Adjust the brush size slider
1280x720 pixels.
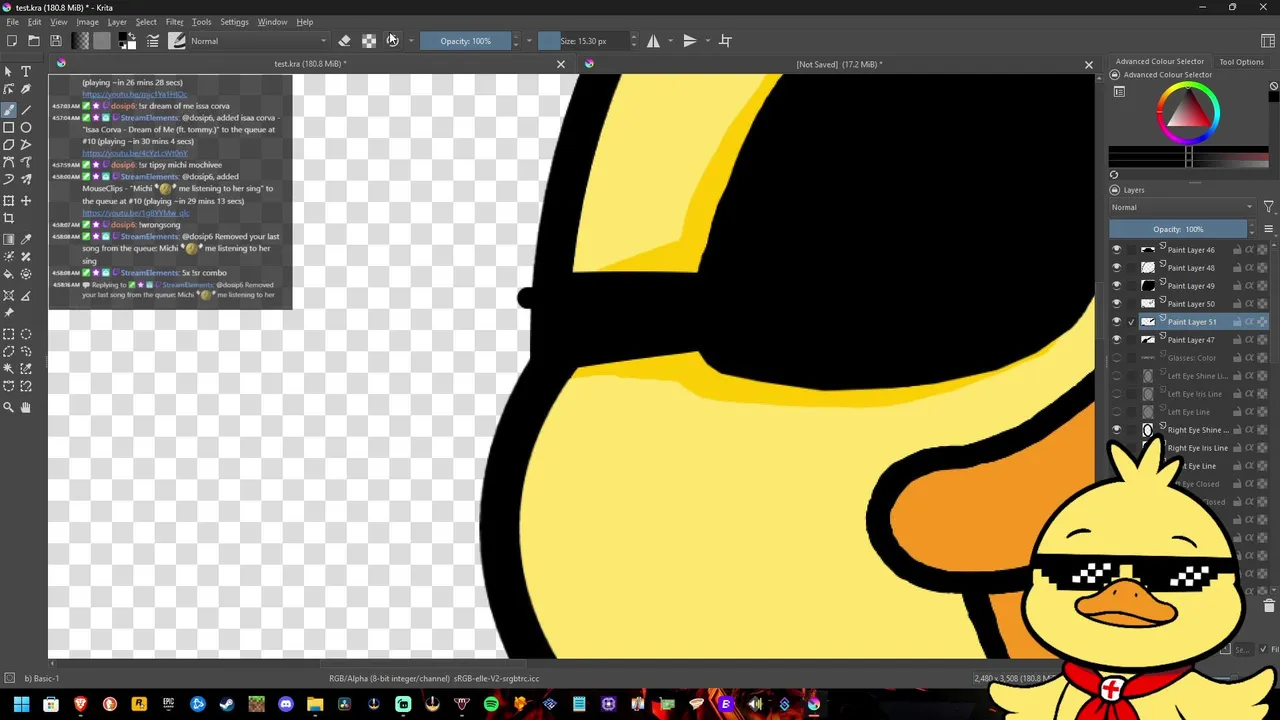(x=583, y=41)
